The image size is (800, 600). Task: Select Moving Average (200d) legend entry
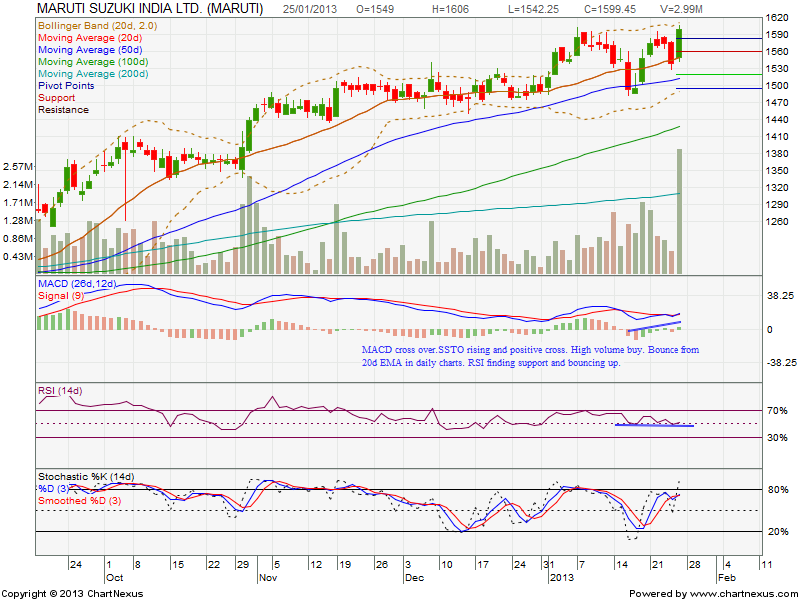93,73
